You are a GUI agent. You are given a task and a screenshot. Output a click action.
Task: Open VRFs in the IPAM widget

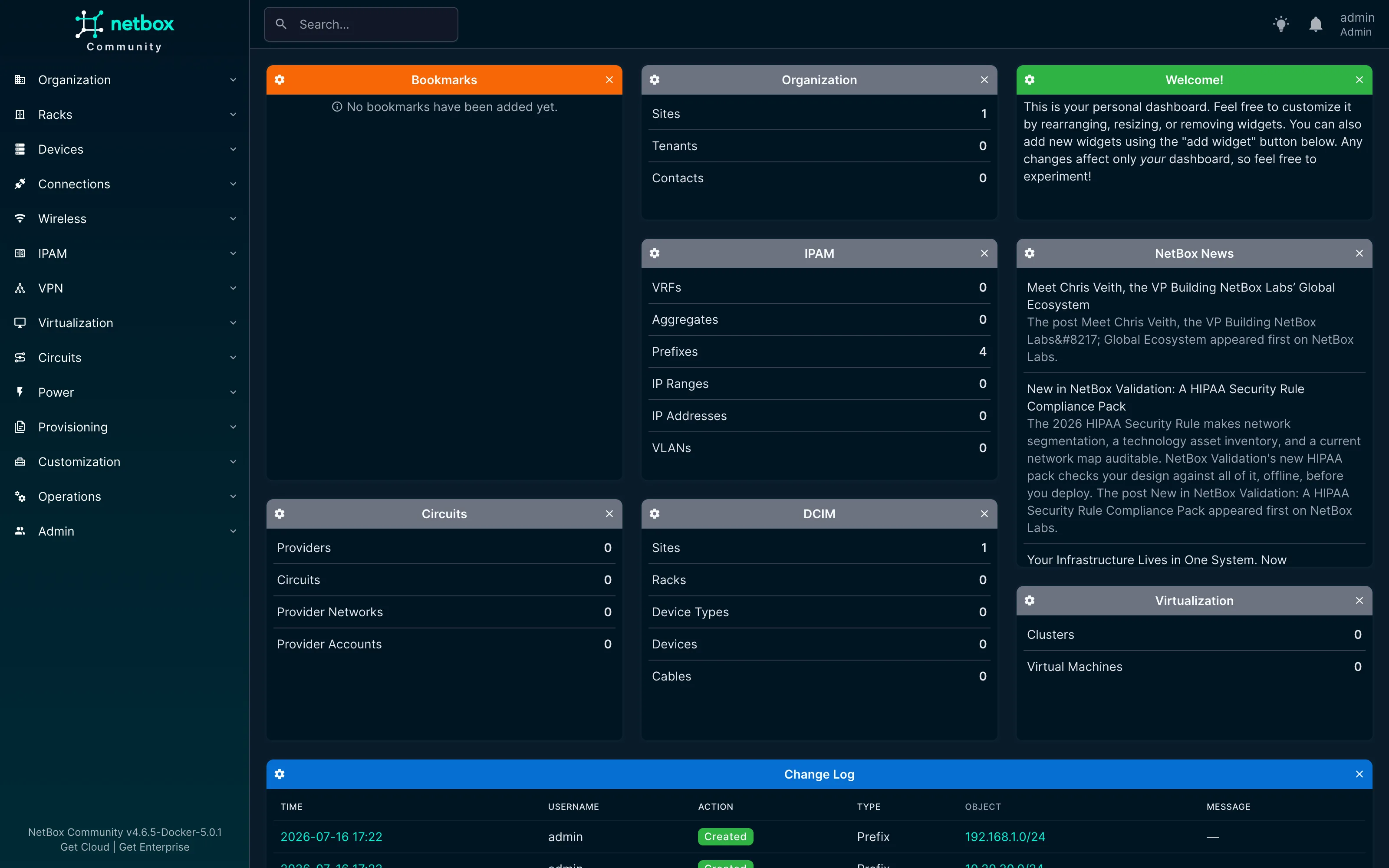tap(819, 287)
